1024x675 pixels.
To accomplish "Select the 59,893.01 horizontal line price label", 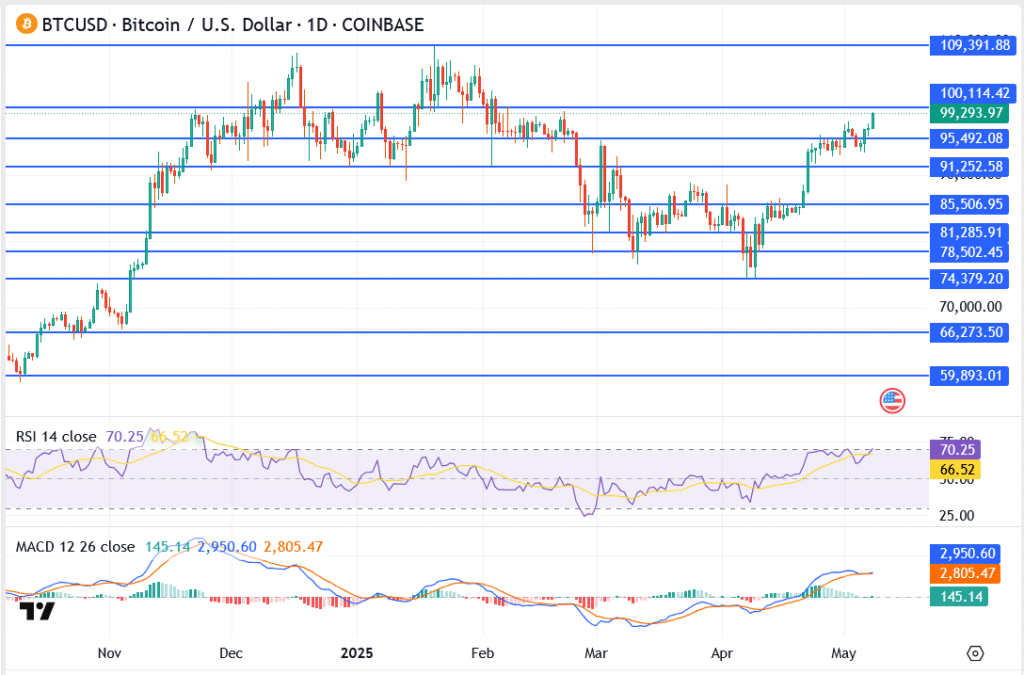I will 968,376.
